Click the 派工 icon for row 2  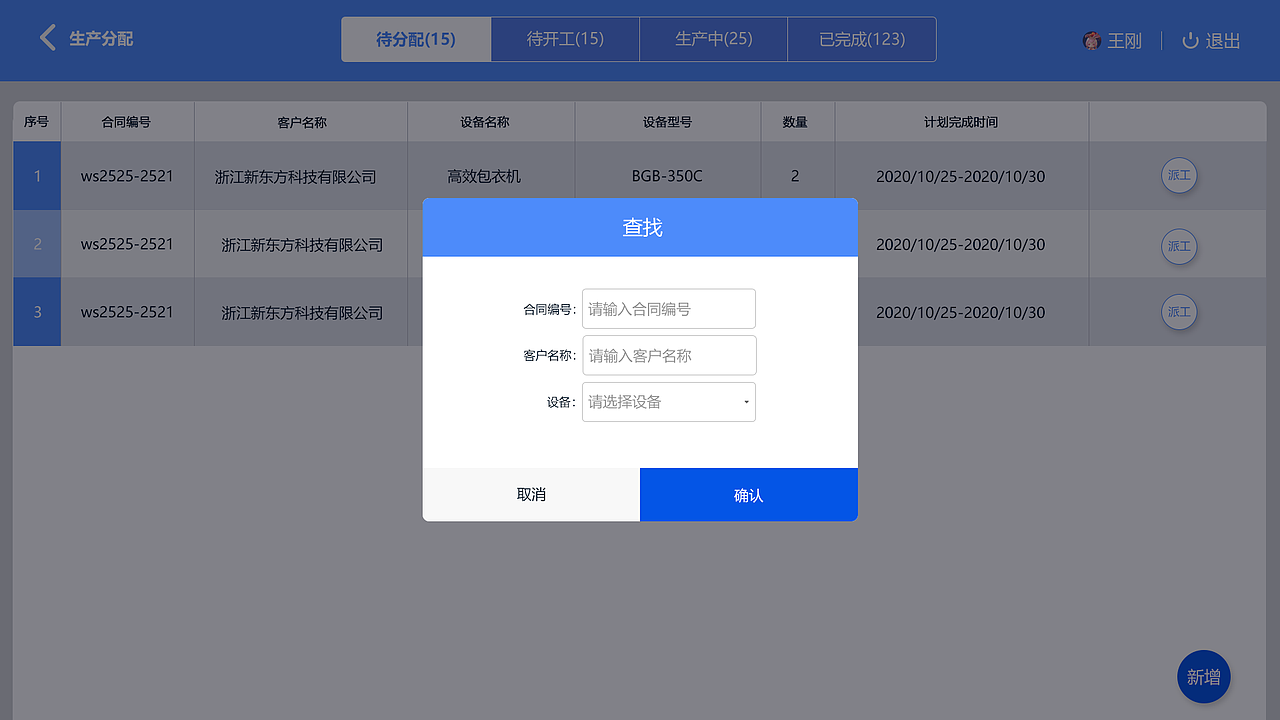tap(1179, 246)
